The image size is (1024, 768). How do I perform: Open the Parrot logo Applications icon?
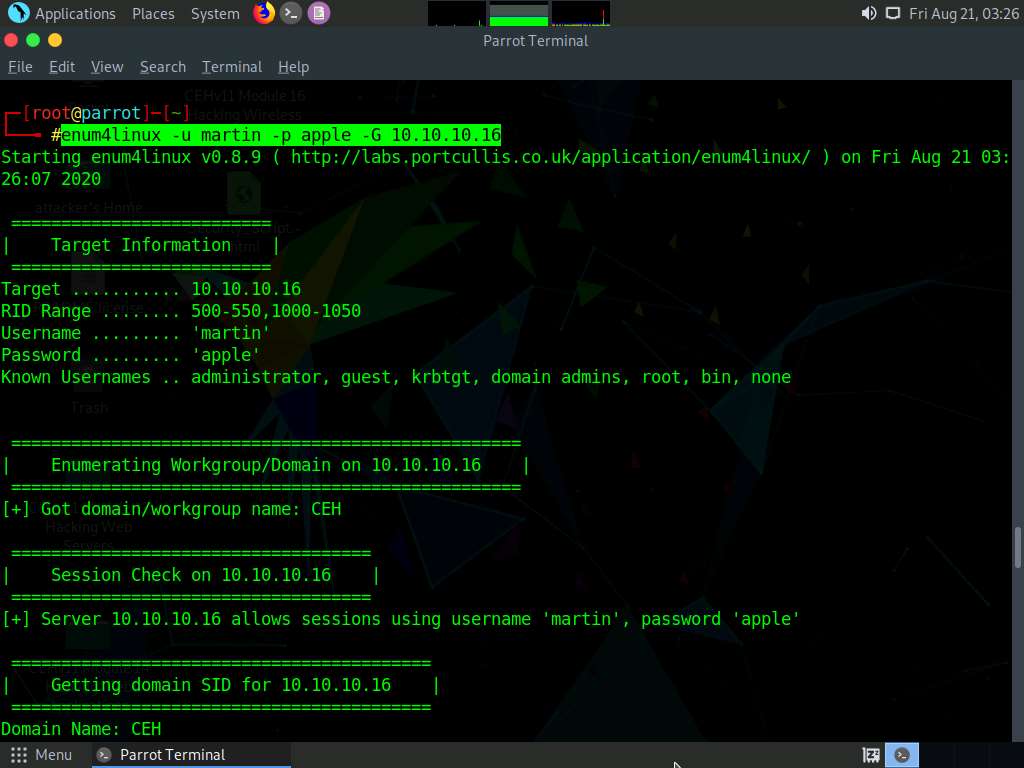(18, 13)
